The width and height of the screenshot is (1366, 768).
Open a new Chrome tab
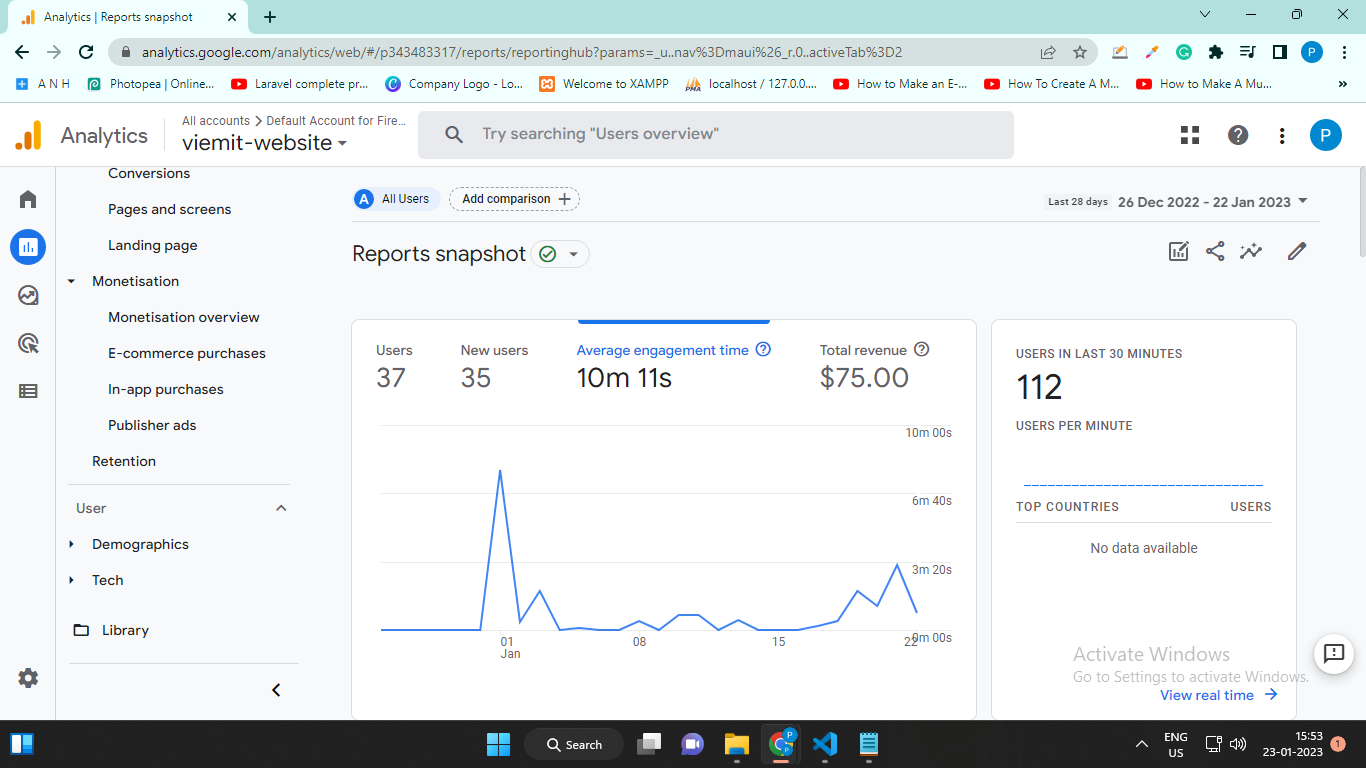click(x=270, y=17)
